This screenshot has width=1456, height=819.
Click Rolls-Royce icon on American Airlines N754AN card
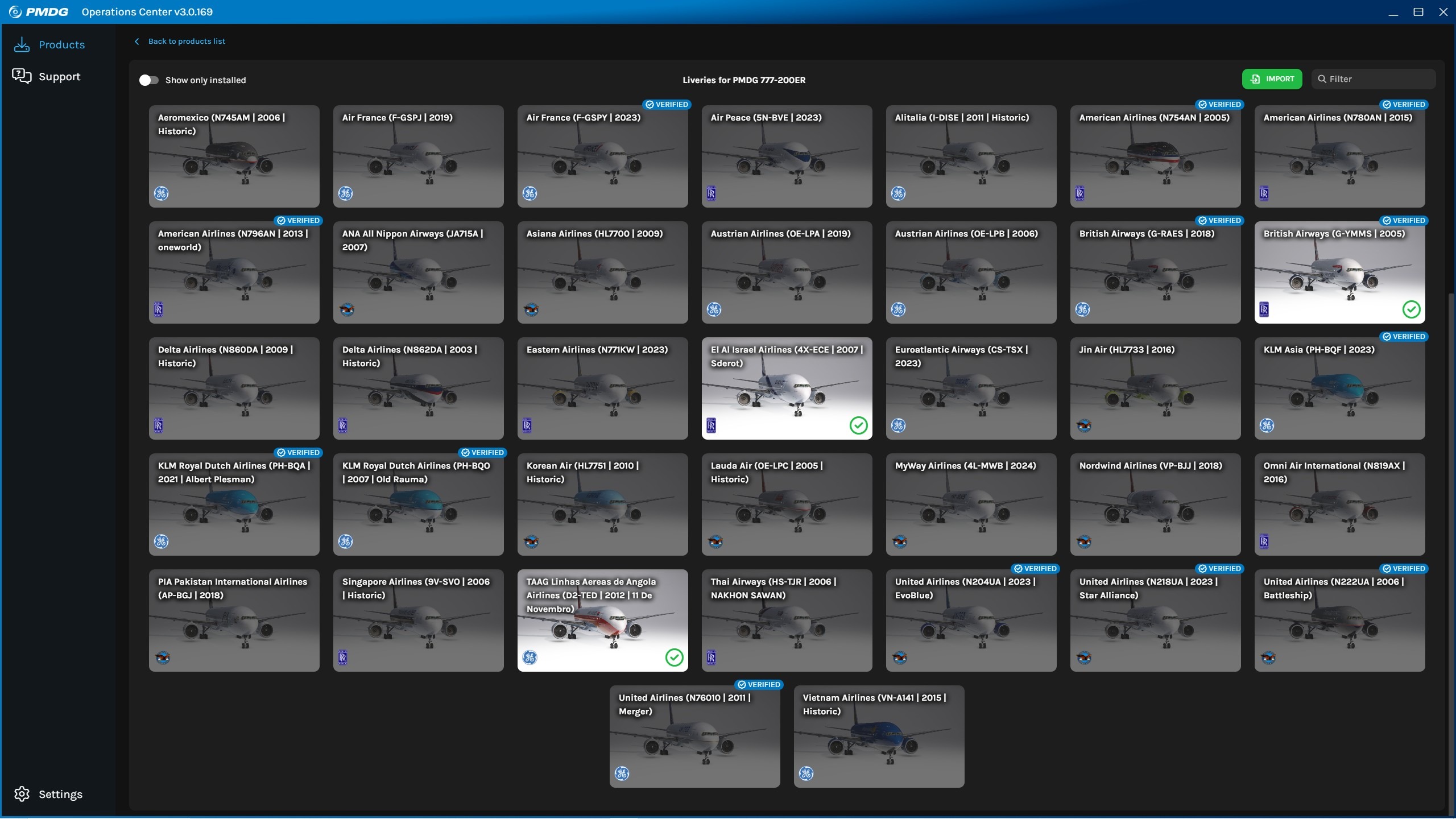(x=1079, y=193)
